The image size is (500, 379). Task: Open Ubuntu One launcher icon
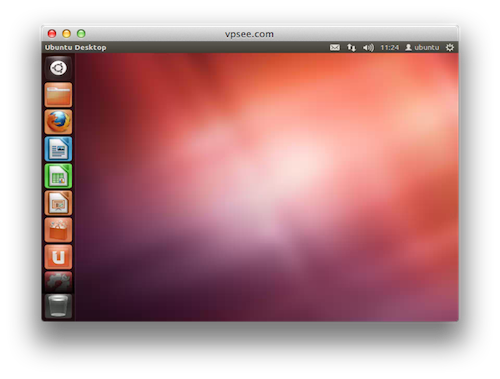[58, 257]
